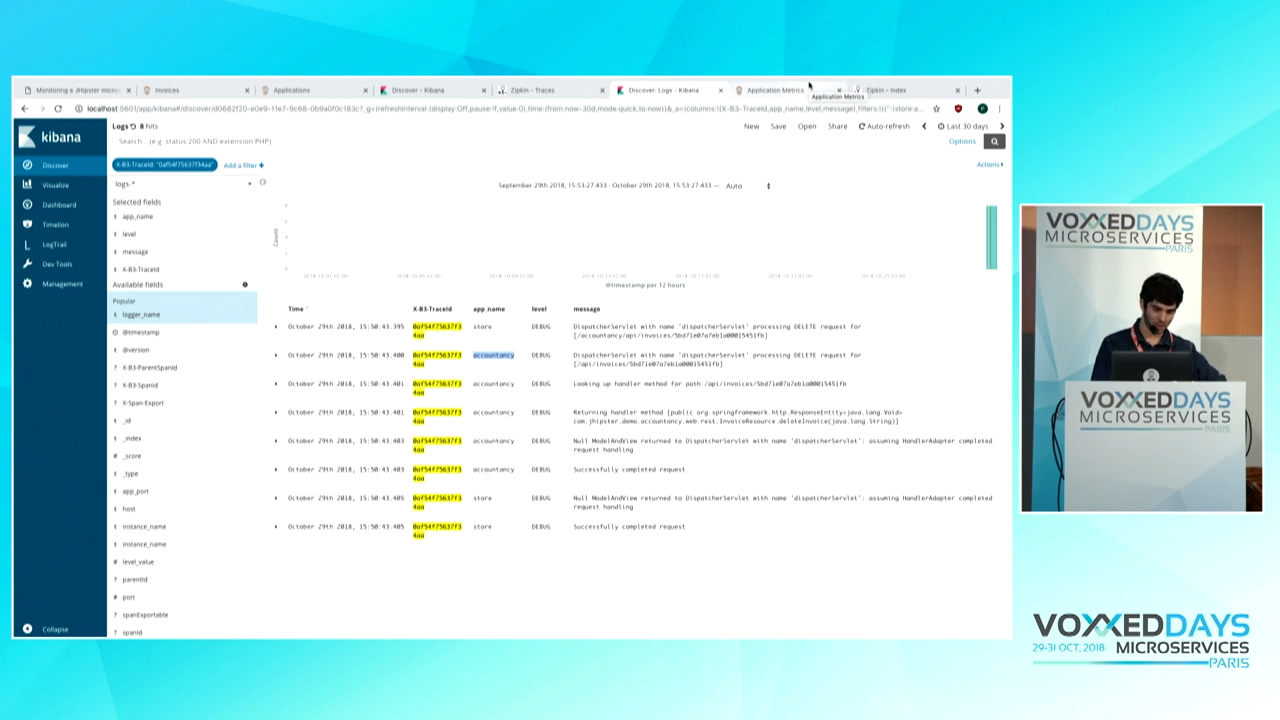Go forward in browser history
Viewport: 1280px width, 720px height.
click(41, 108)
